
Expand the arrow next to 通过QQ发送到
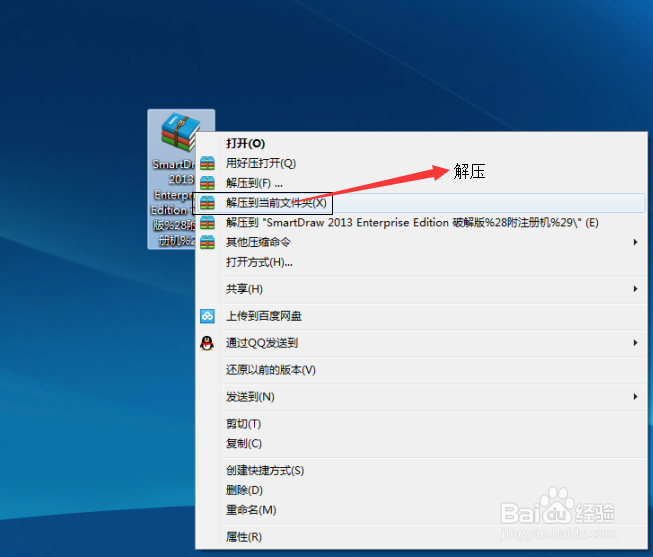[x=636, y=343]
